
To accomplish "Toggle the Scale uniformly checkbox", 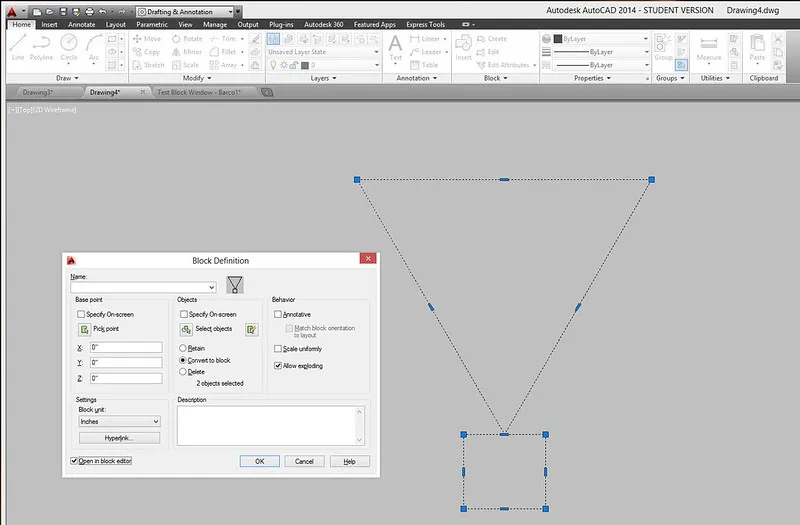I will [x=278, y=349].
